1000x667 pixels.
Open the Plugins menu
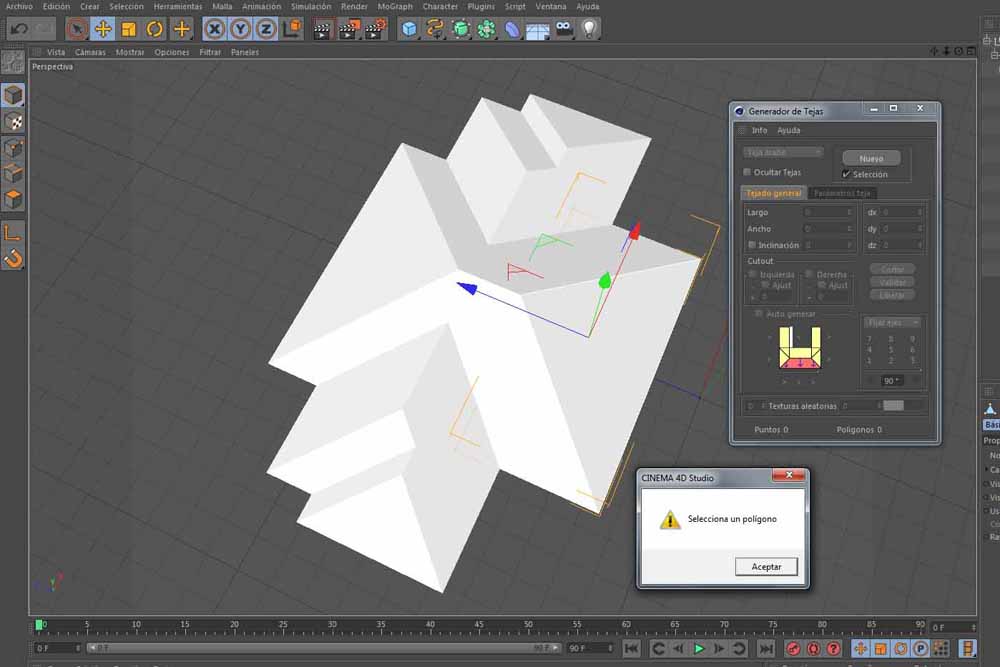click(x=481, y=6)
